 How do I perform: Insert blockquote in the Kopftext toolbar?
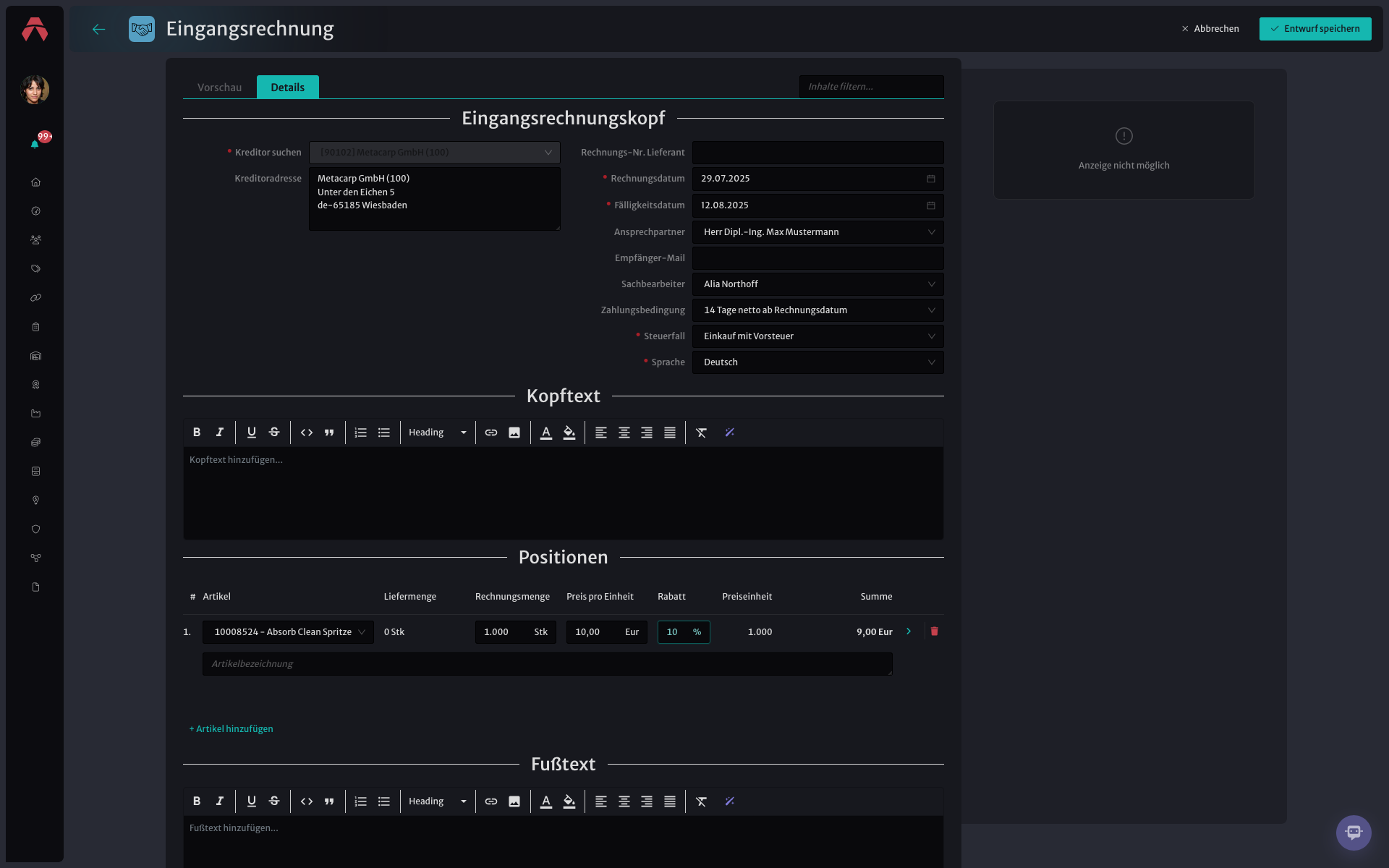(329, 433)
